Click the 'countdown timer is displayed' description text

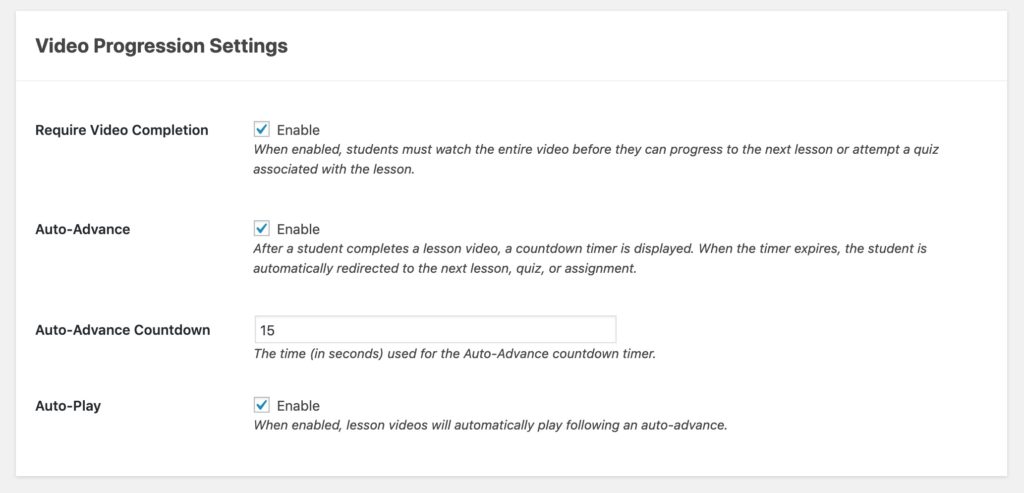pos(590,249)
